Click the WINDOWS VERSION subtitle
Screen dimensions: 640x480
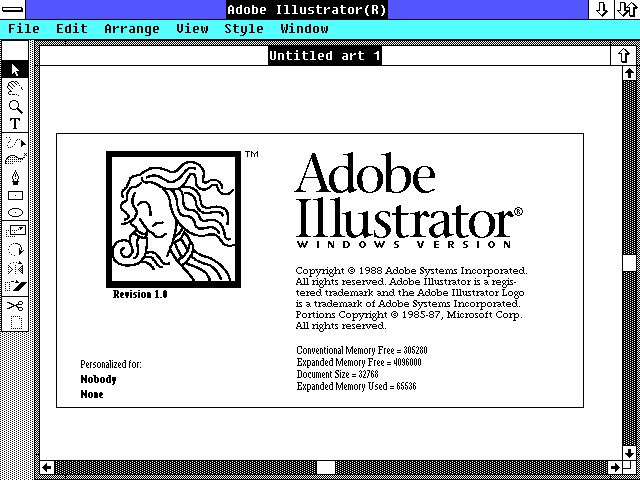[404, 244]
